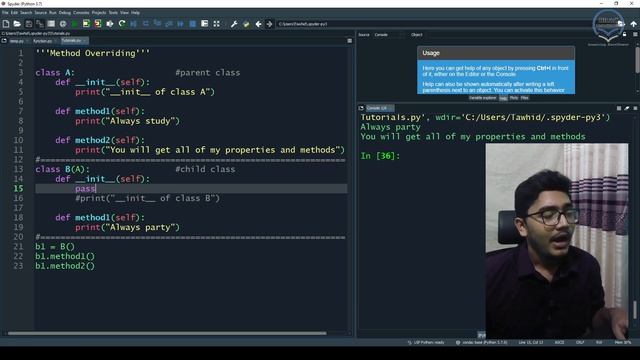Save the current file via toolbar icon
The height and width of the screenshot is (360, 640).
tap(29, 24)
